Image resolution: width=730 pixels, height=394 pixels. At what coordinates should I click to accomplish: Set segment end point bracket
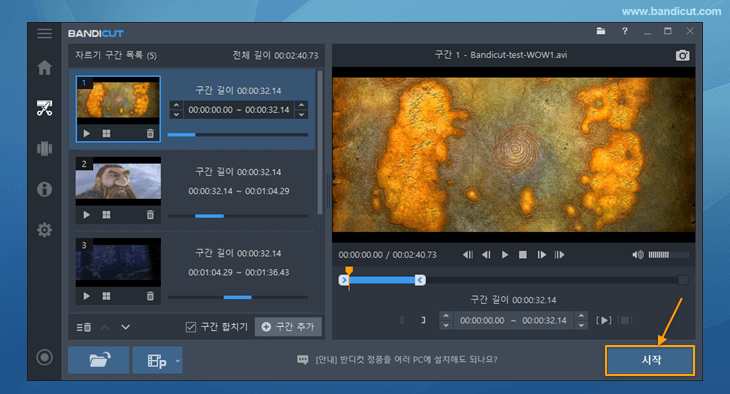point(423,320)
